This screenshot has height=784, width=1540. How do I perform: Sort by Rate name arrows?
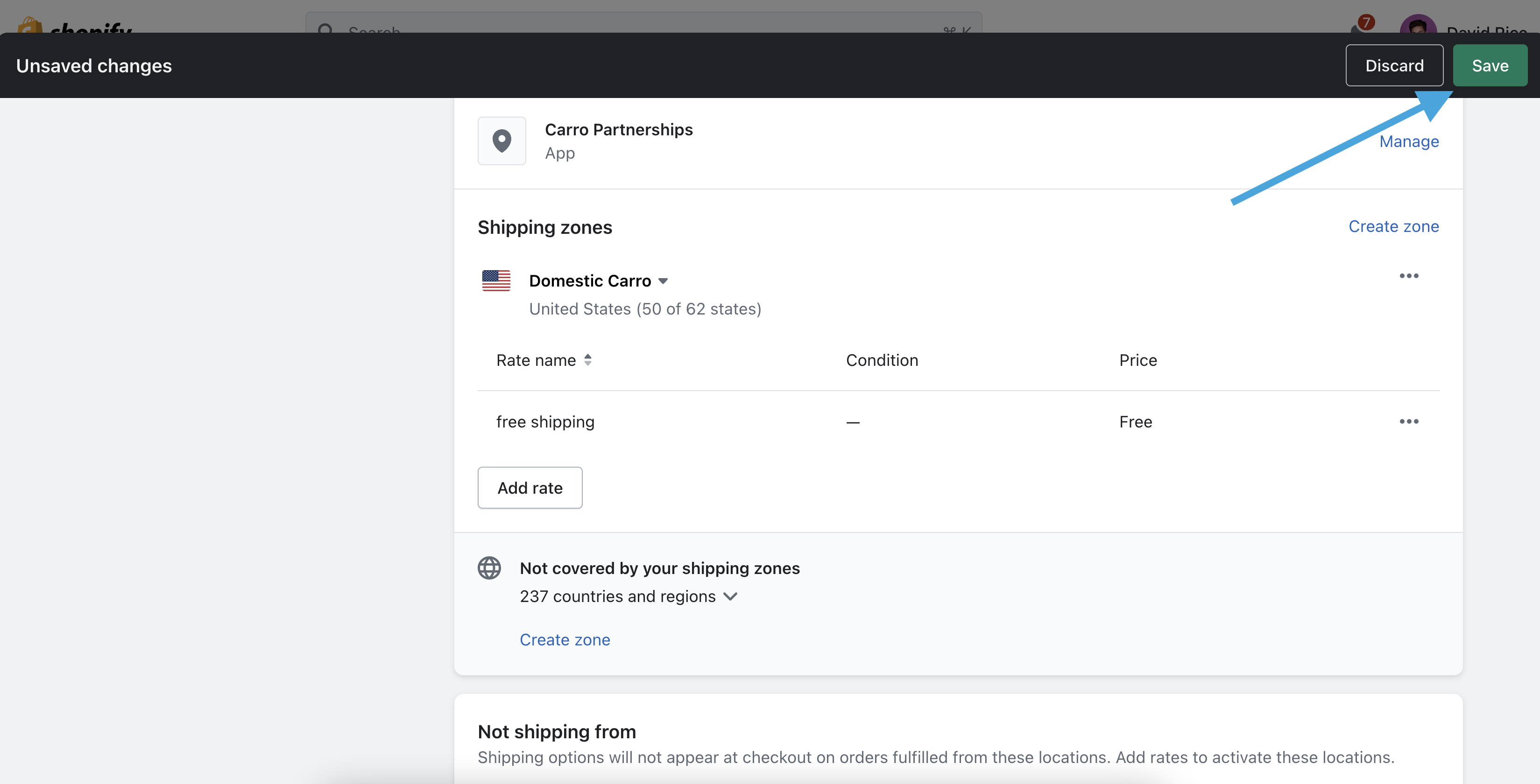pos(588,360)
